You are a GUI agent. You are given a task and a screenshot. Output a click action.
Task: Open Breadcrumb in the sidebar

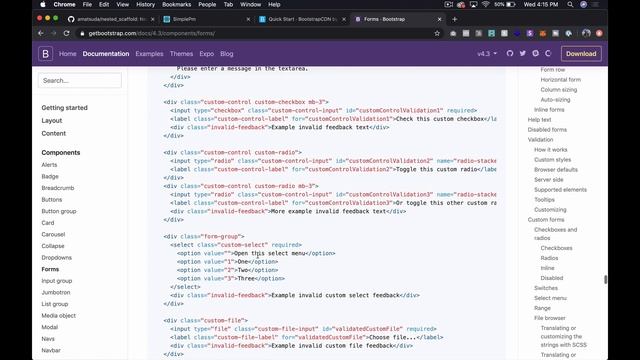pos(58,188)
